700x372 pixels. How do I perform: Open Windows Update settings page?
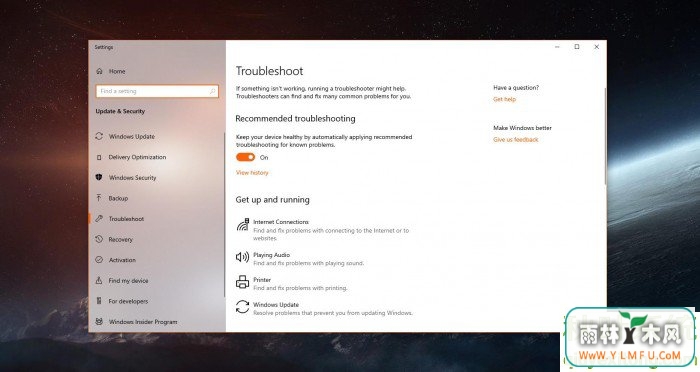tap(132, 136)
